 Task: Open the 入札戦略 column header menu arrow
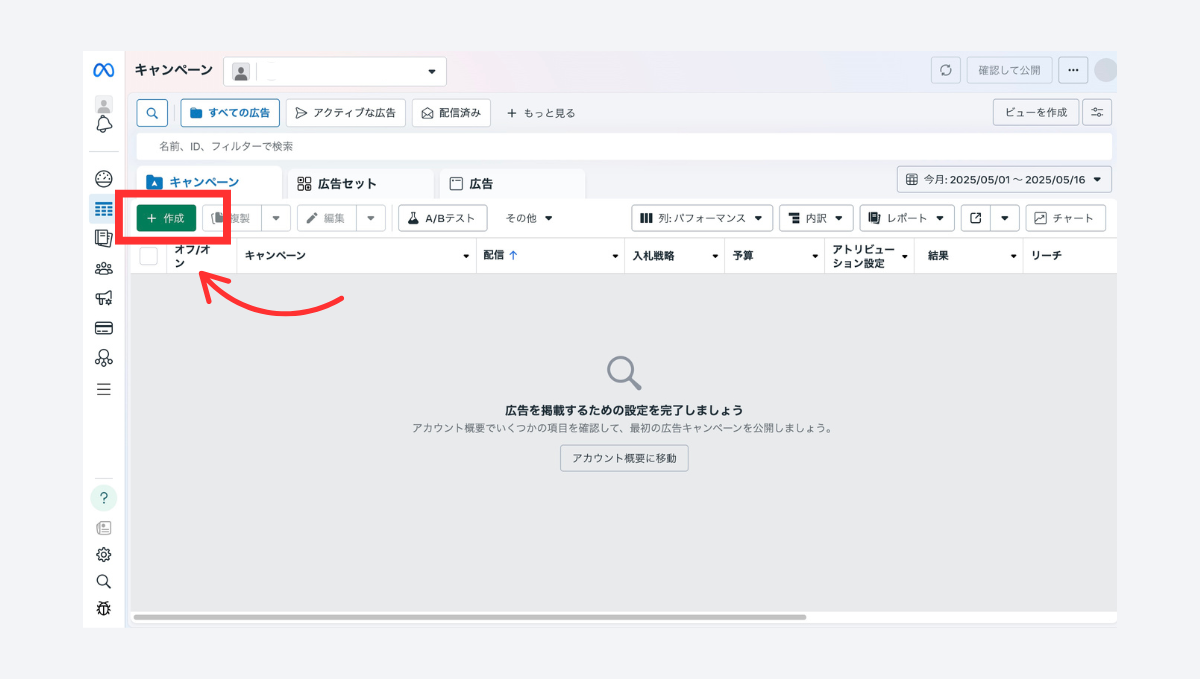(715, 257)
